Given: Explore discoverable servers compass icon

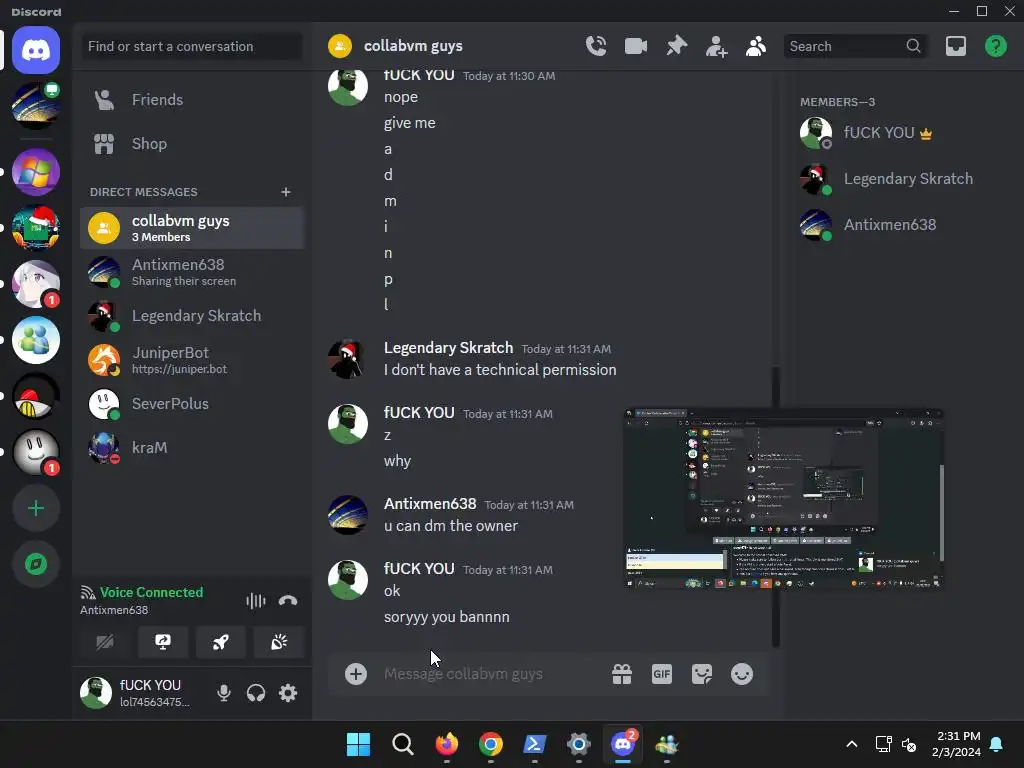Looking at the screenshot, I should tap(36, 564).
